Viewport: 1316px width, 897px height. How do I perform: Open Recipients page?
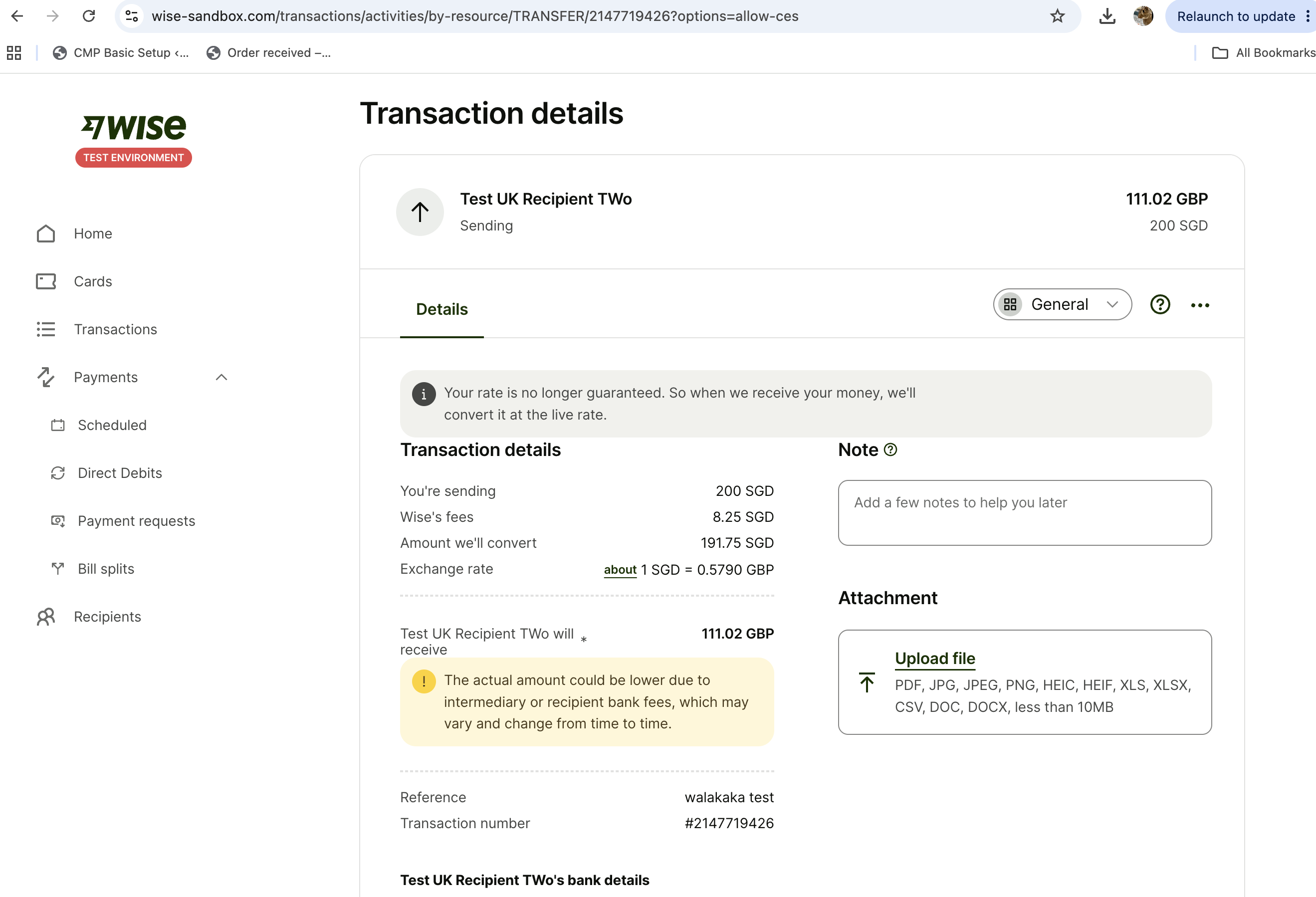(108, 617)
